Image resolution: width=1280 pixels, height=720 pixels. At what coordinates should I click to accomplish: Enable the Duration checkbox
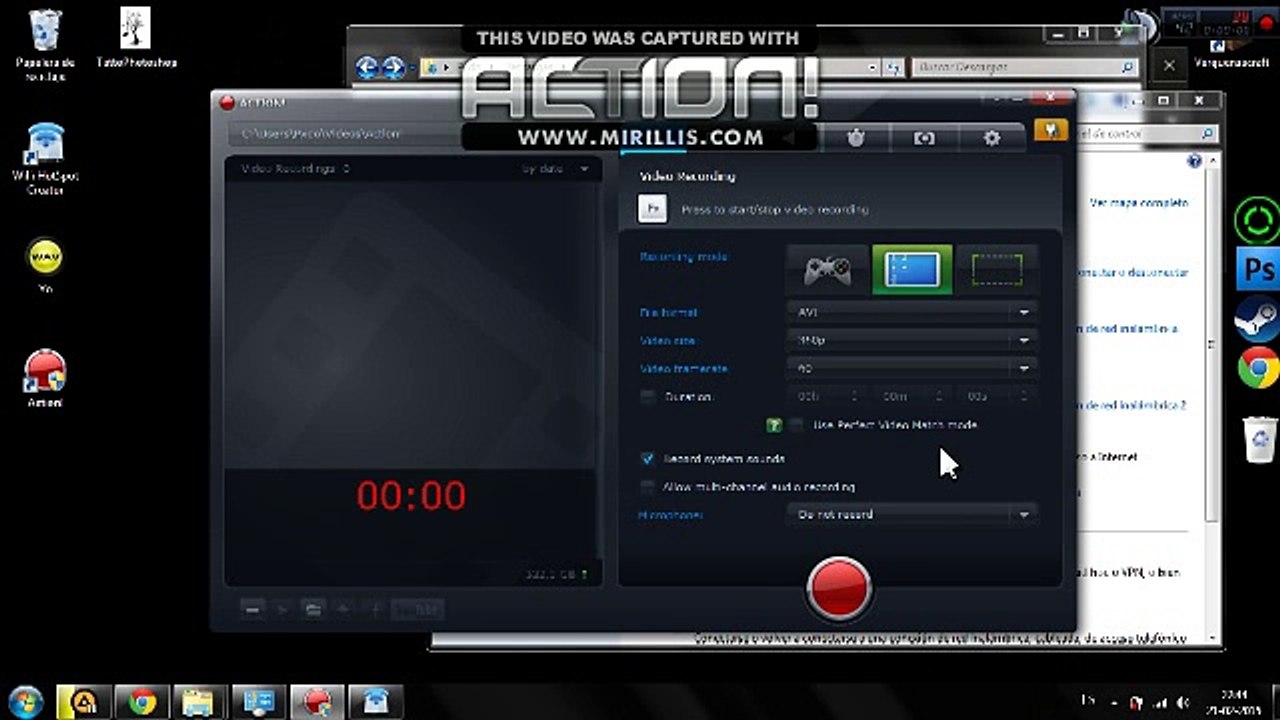click(648, 397)
